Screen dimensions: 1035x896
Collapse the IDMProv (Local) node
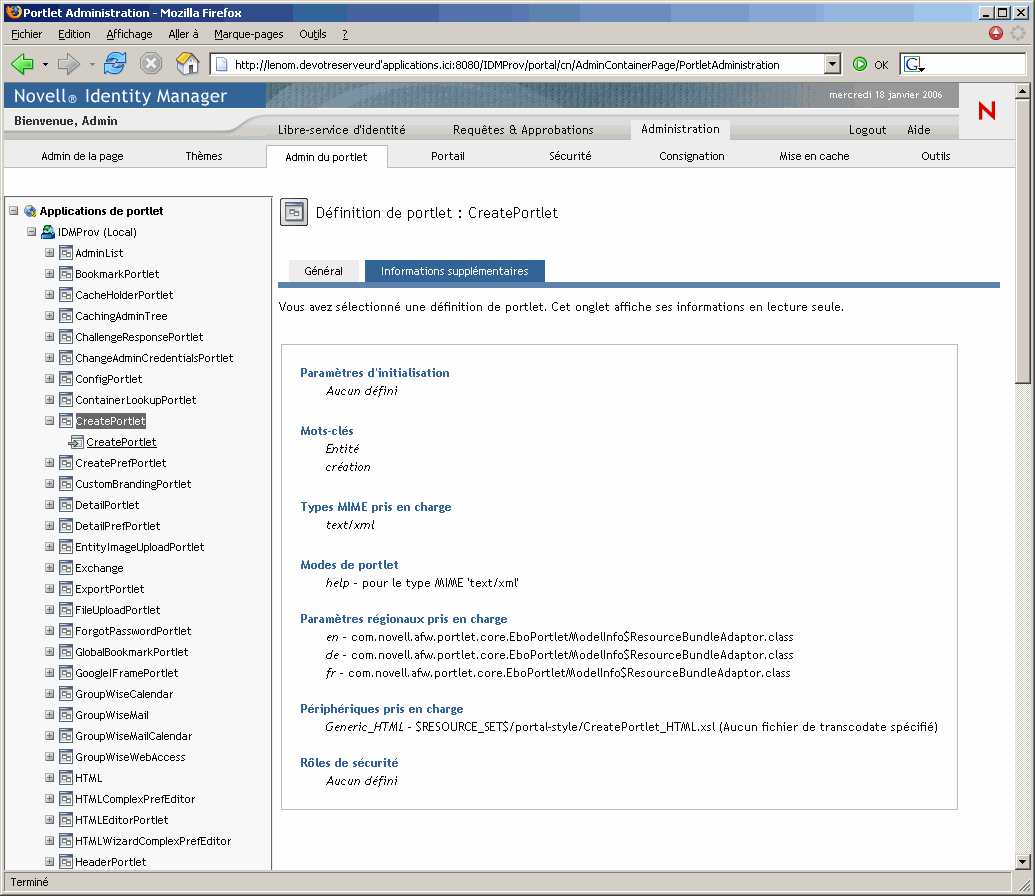(31, 232)
